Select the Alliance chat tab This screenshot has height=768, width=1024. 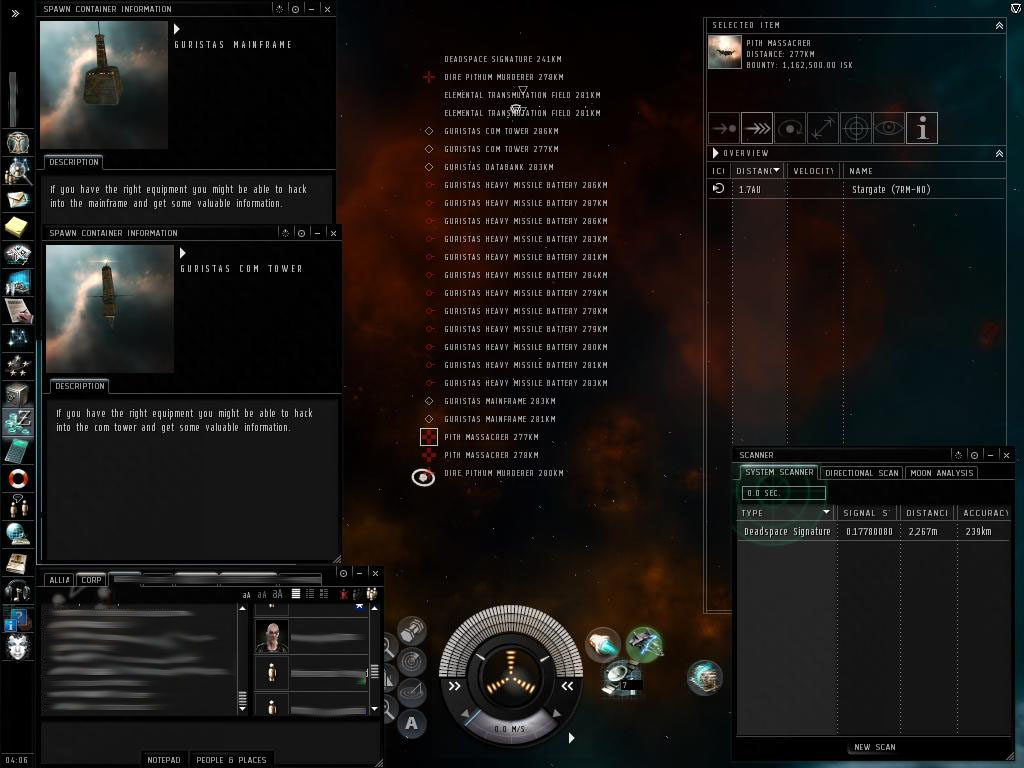click(59, 580)
